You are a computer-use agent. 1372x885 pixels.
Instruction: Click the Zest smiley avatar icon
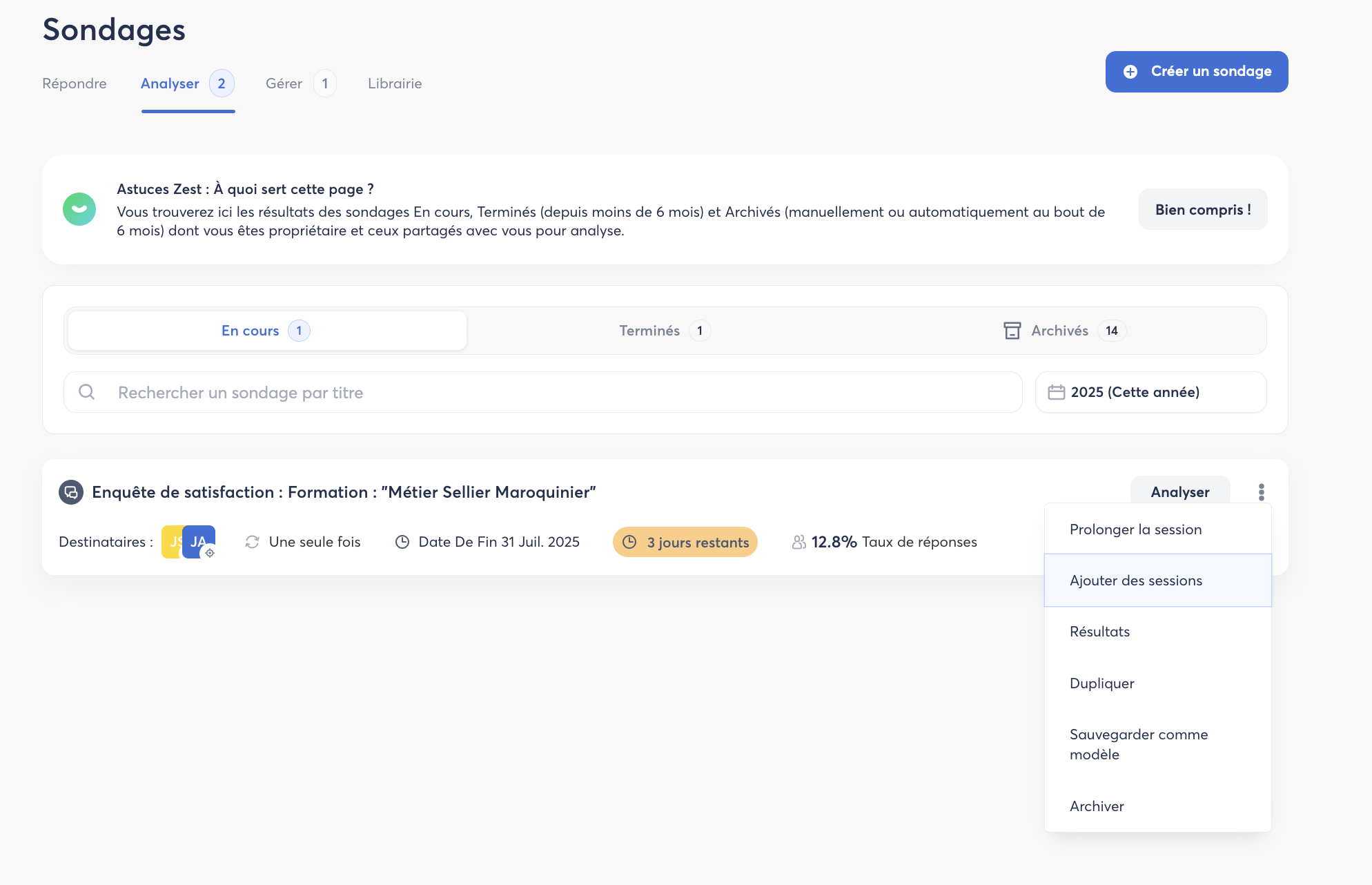pyautogui.click(x=79, y=209)
